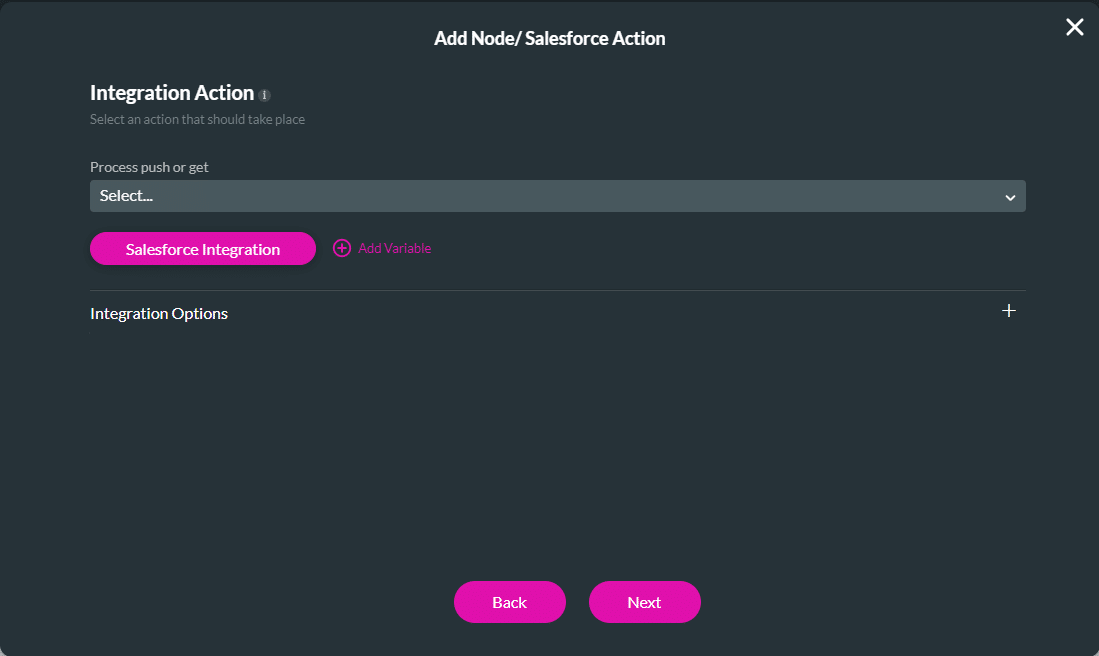The image size is (1099, 656).
Task: Select an option from the Select... combo box
Action: 557,196
